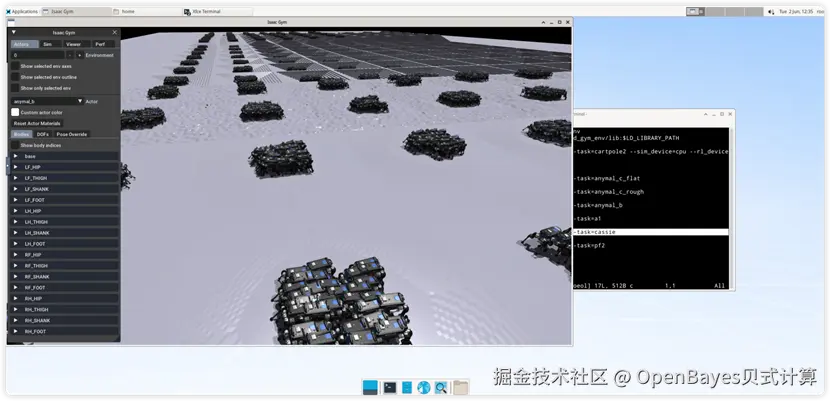Viewport: 830px width, 401px height.
Task: Click the Environment index input field
Action: click(x=38, y=55)
